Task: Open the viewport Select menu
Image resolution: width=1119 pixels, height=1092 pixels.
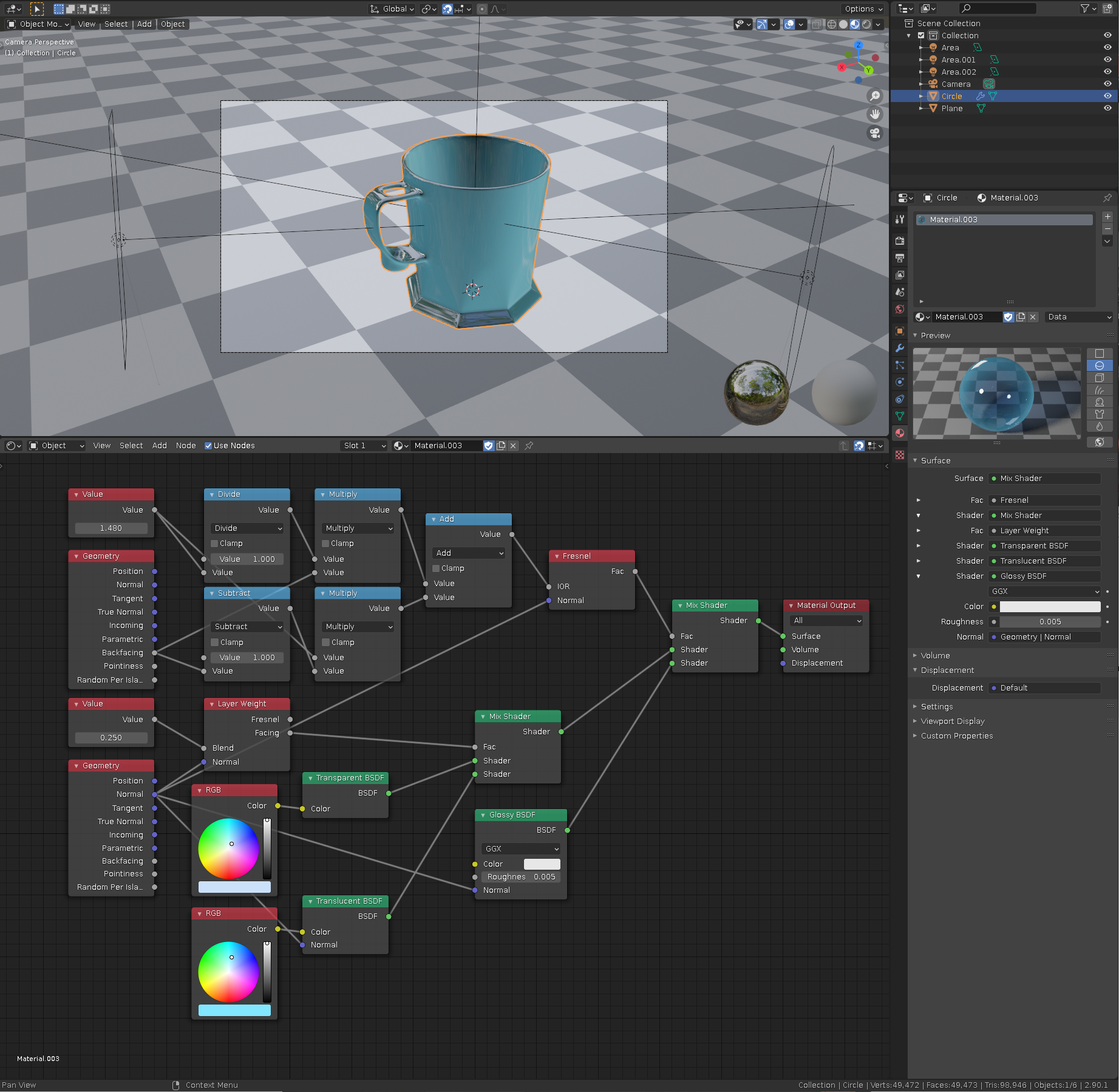Action: point(116,24)
